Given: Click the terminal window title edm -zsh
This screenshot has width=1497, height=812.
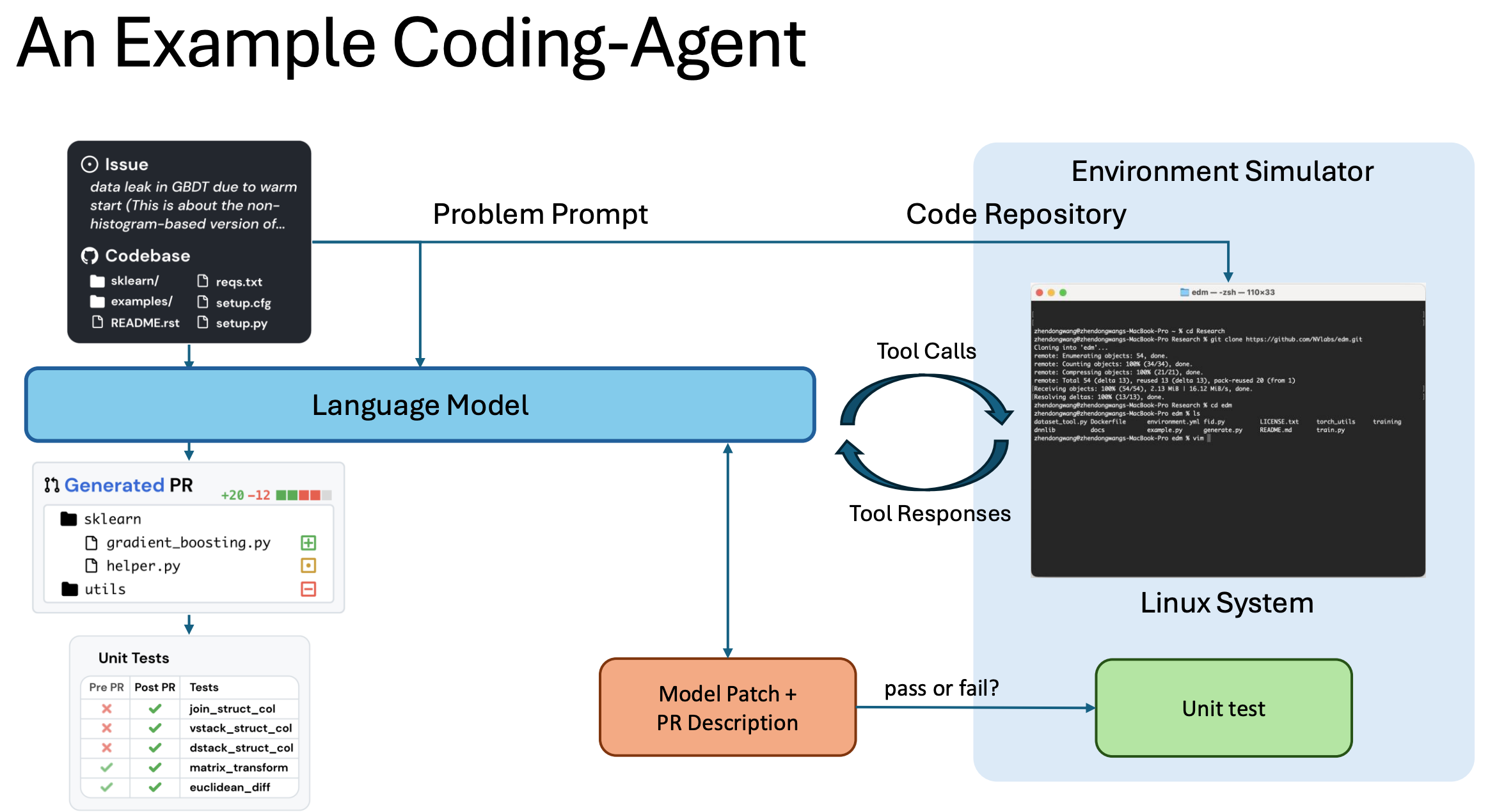Looking at the screenshot, I should coord(1233,292).
